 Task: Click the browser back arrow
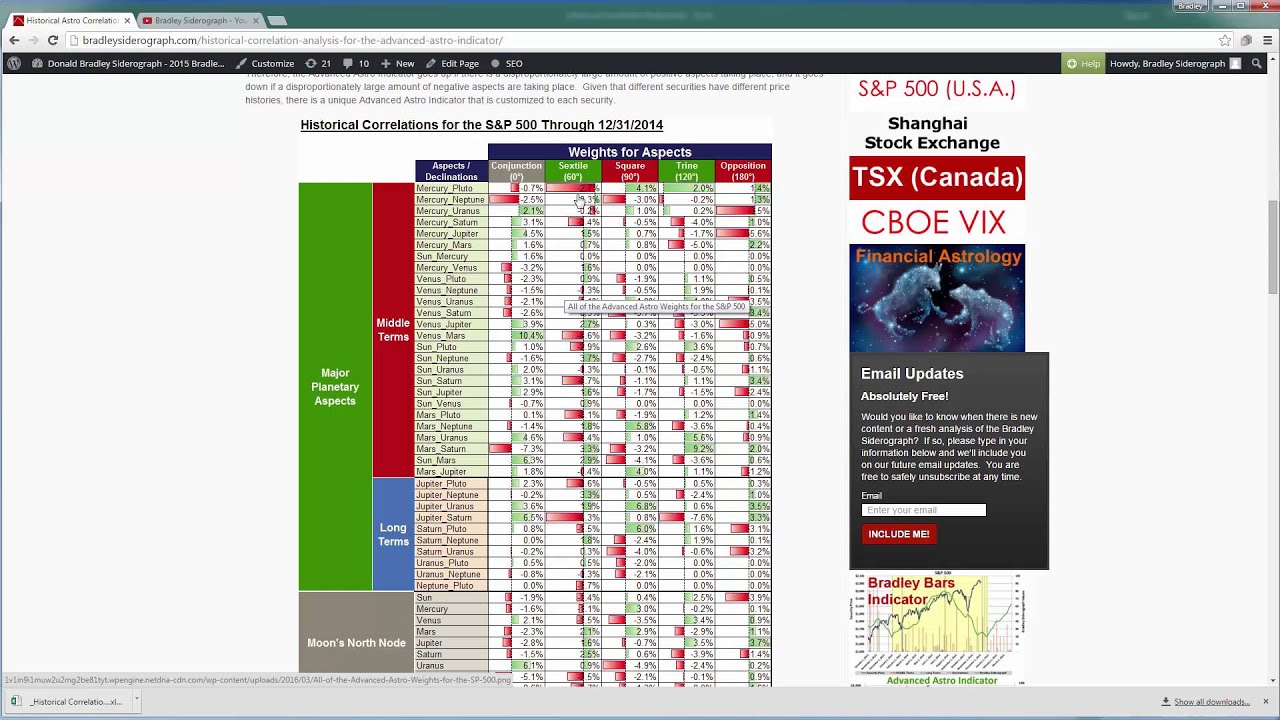(14, 40)
